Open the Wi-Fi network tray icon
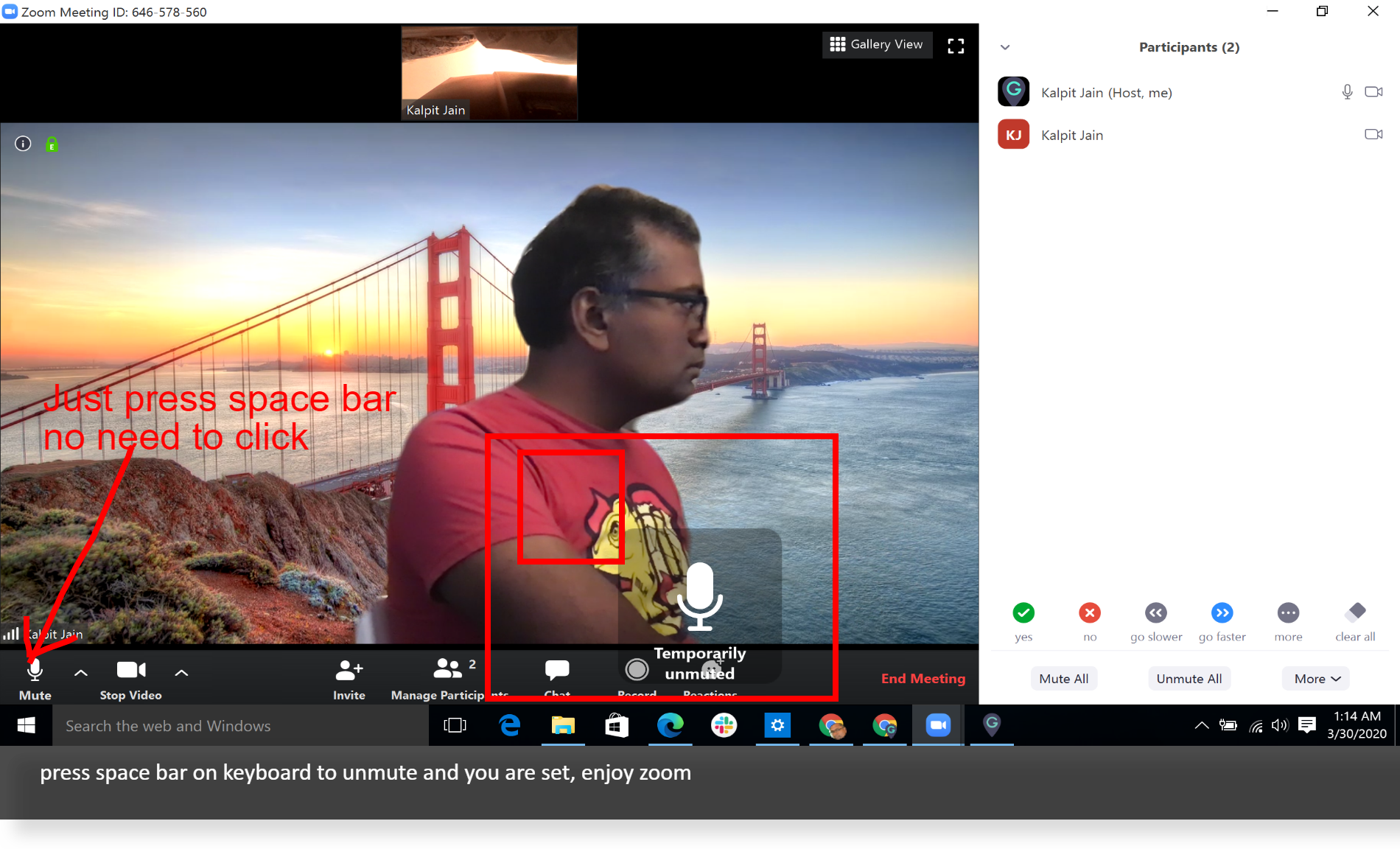 1256,726
